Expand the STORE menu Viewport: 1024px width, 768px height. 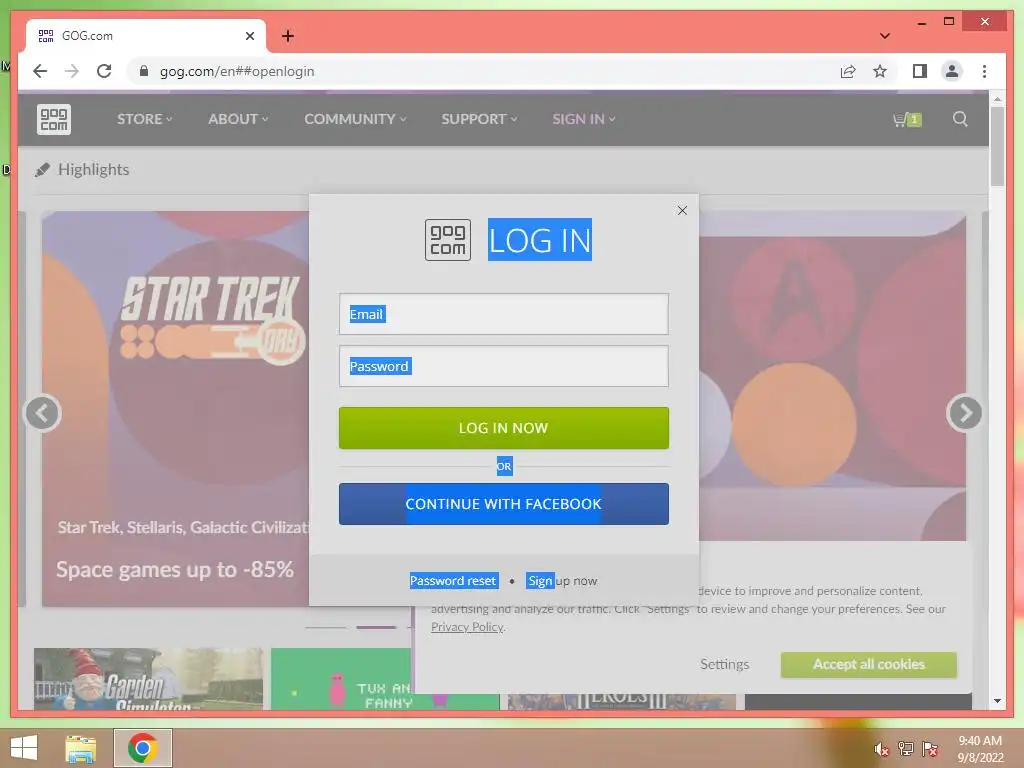(x=144, y=119)
